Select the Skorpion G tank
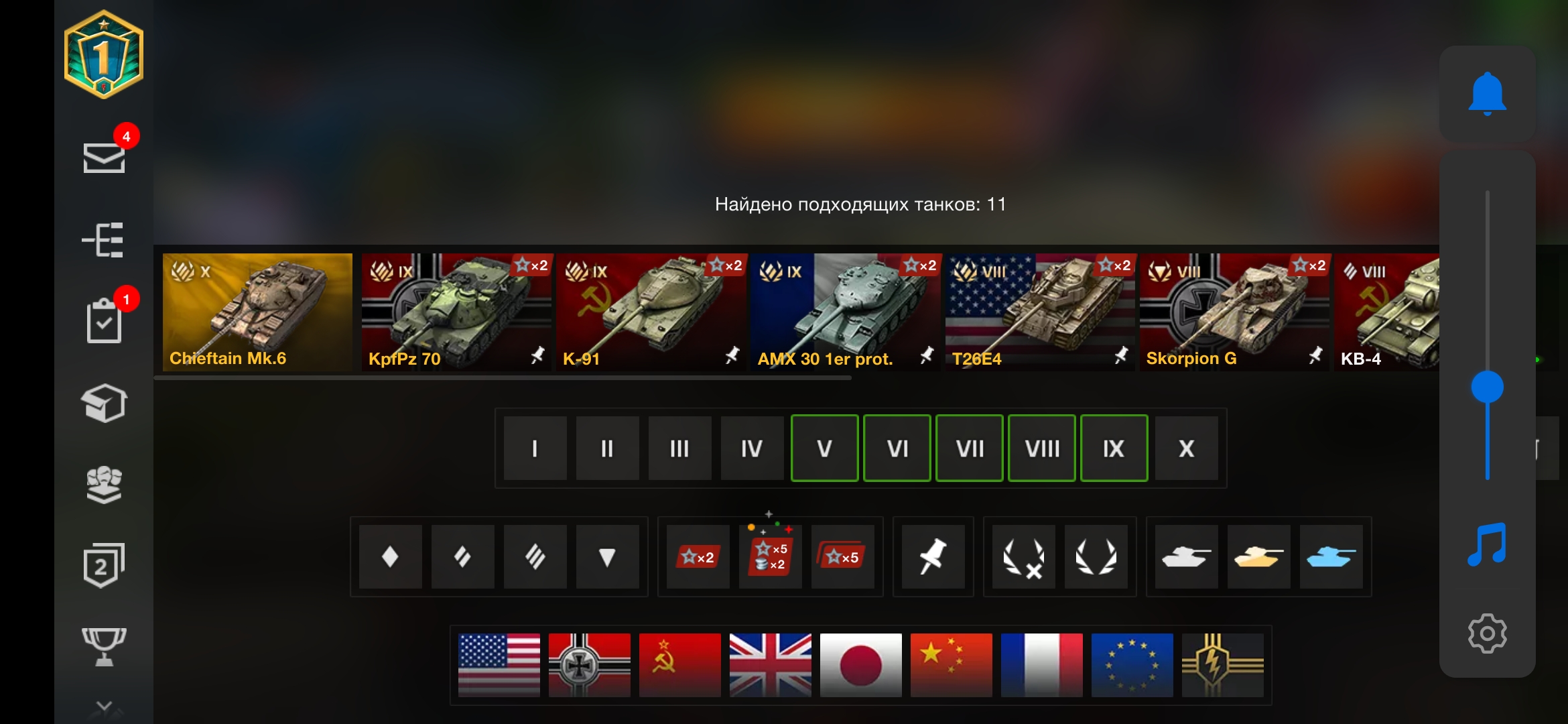Image resolution: width=1568 pixels, height=724 pixels. 1234,312
